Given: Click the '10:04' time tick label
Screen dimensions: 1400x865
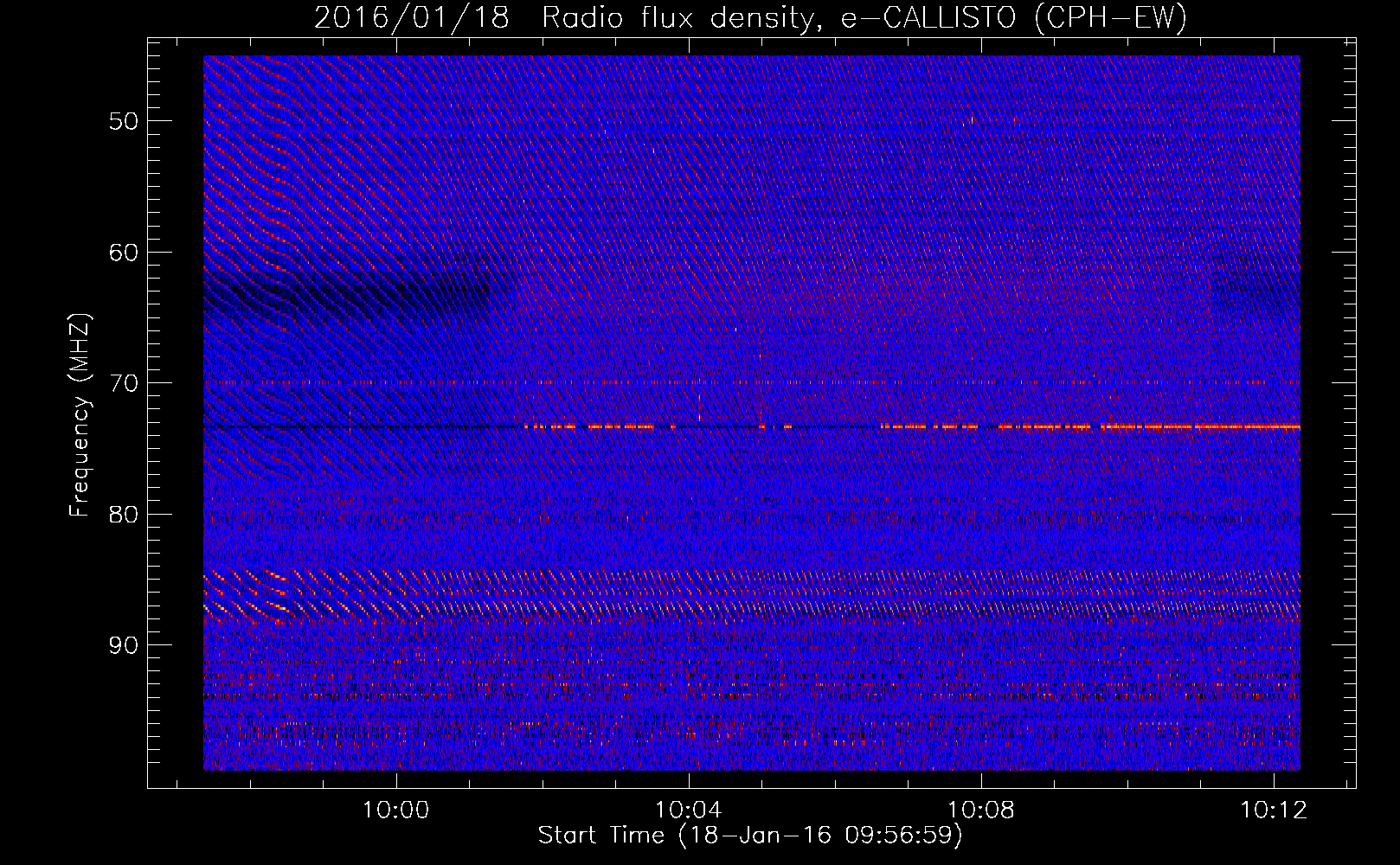Looking at the screenshot, I should [689, 810].
